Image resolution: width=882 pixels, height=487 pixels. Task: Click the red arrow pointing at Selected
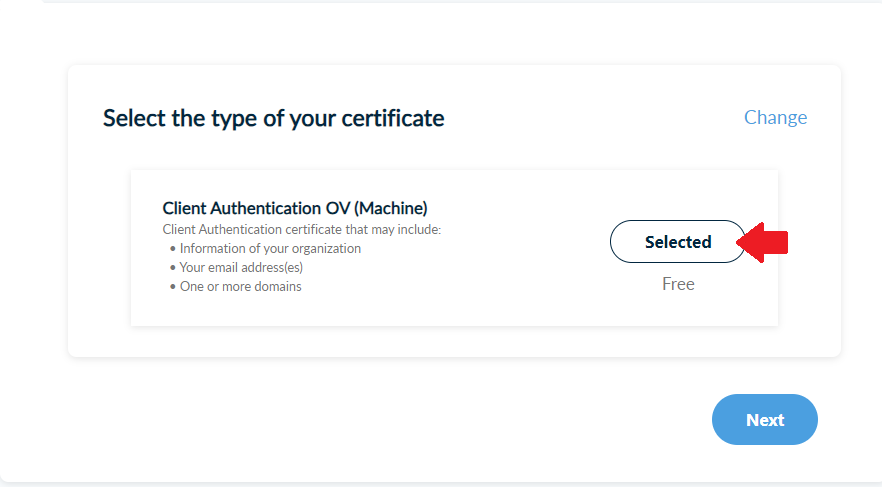click(x=763, y=242)
